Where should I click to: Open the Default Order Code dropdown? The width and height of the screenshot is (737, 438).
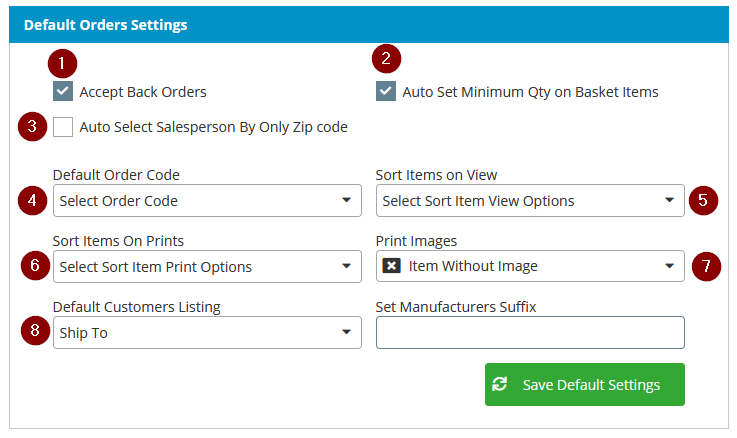pyautogui.click(x=207, y=201)
